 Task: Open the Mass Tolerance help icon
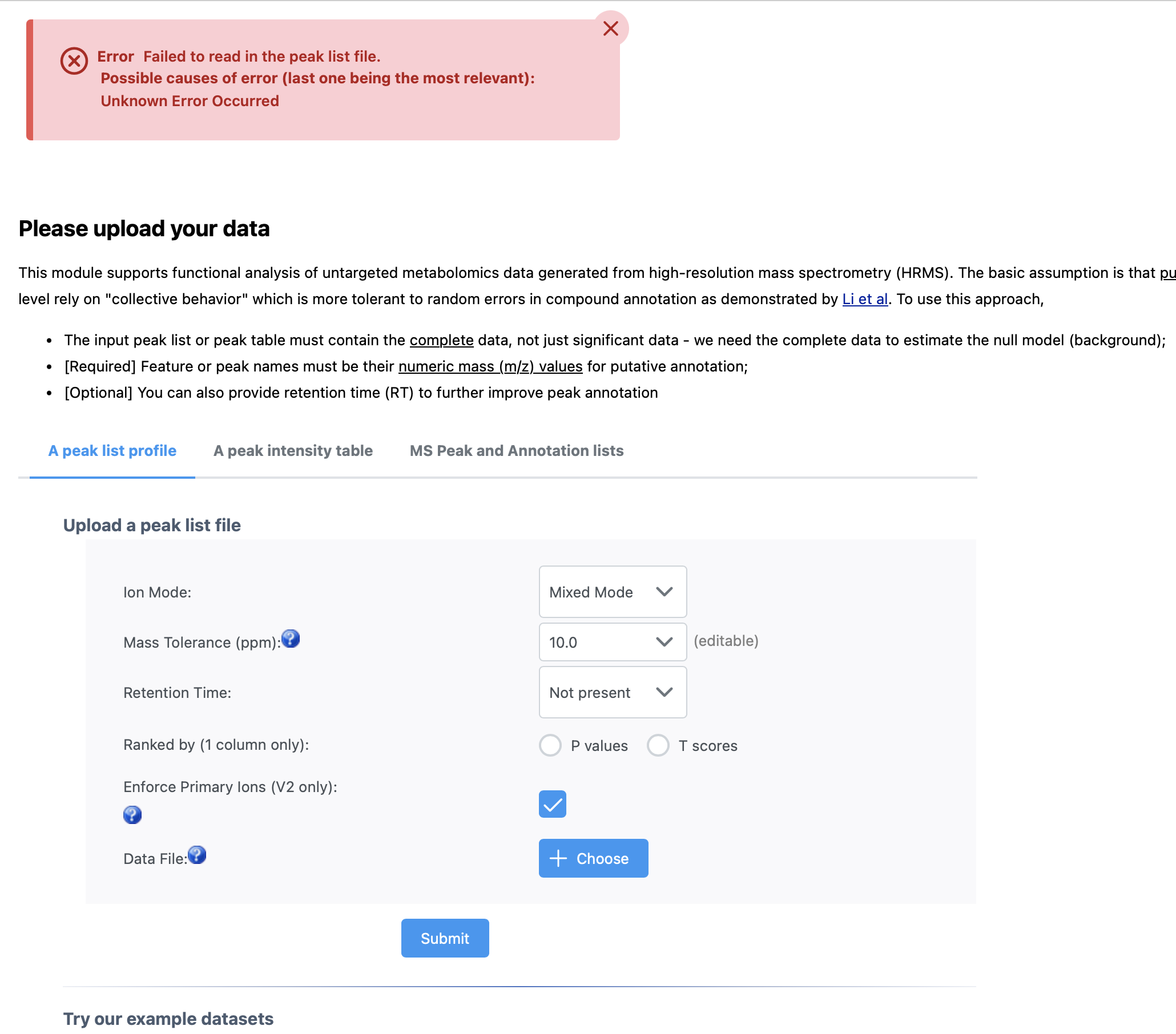[x=291, y=639]
